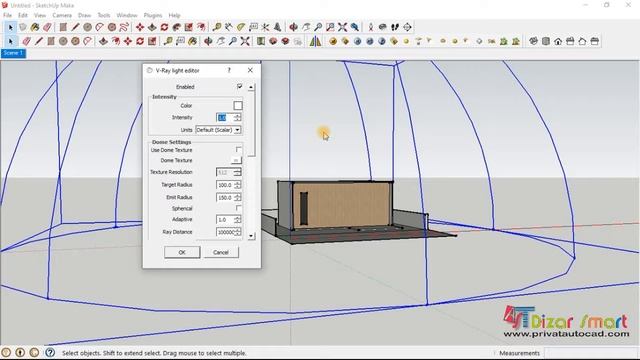Screen dimensions: 640x360
Task: Uncheck the Enabled checkbox
Action: tap(240, 87)
